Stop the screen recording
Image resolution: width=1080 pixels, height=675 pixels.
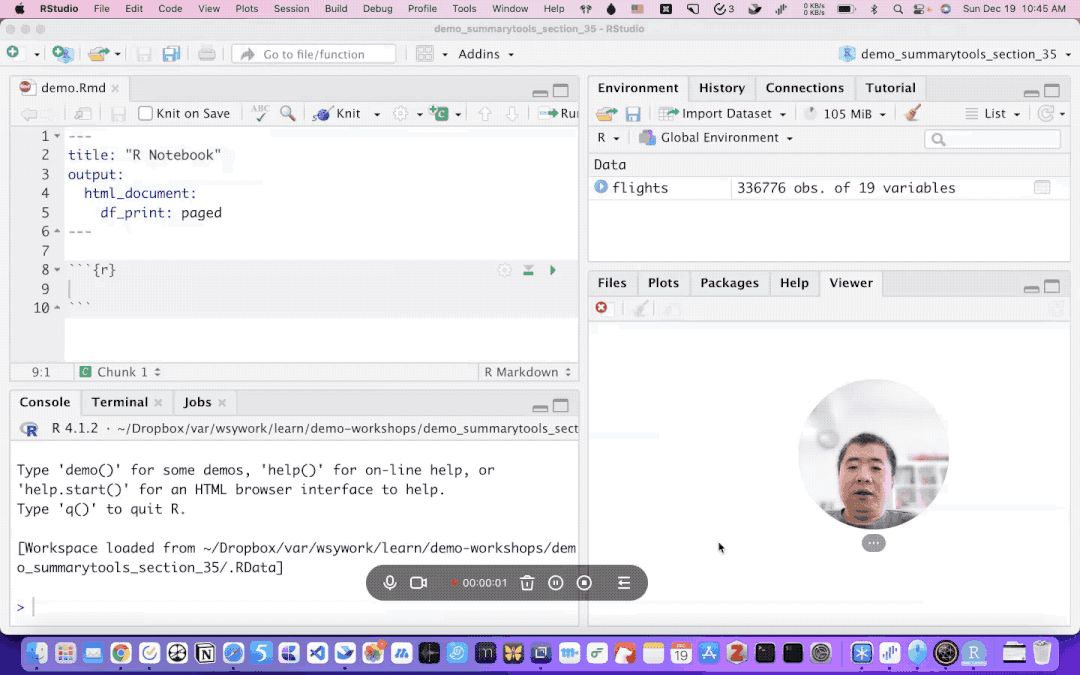point(584,583)
